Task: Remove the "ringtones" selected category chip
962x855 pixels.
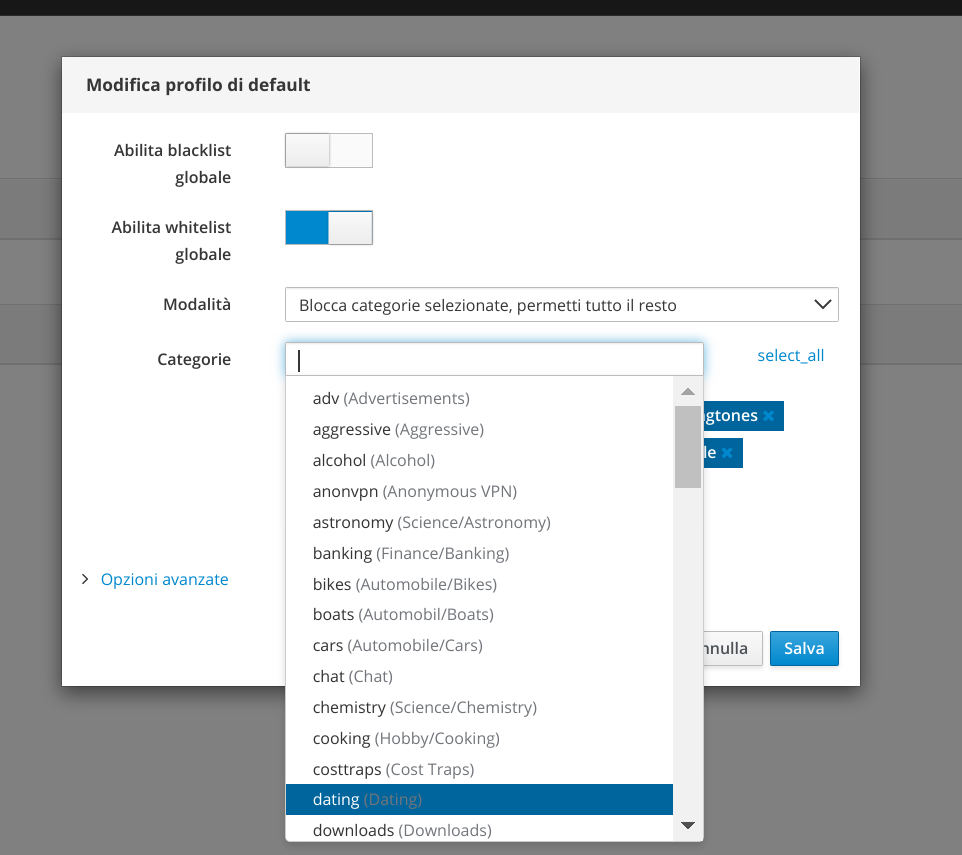Action: pyautogui.click(x=768, y=415)
